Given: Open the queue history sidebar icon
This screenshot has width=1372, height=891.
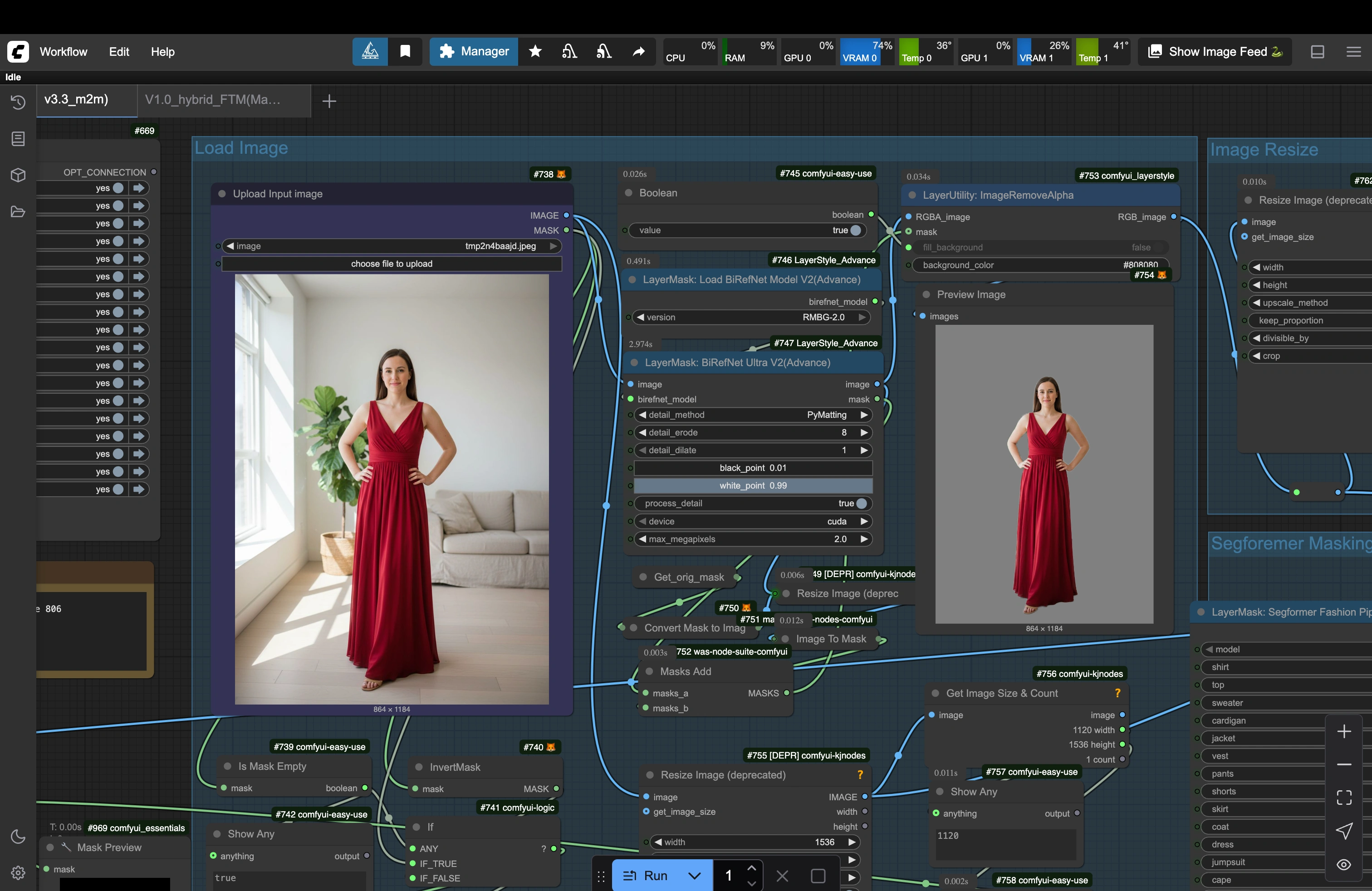Looking at the screenshot, I should pyautogui.click(x=18, y=102).
